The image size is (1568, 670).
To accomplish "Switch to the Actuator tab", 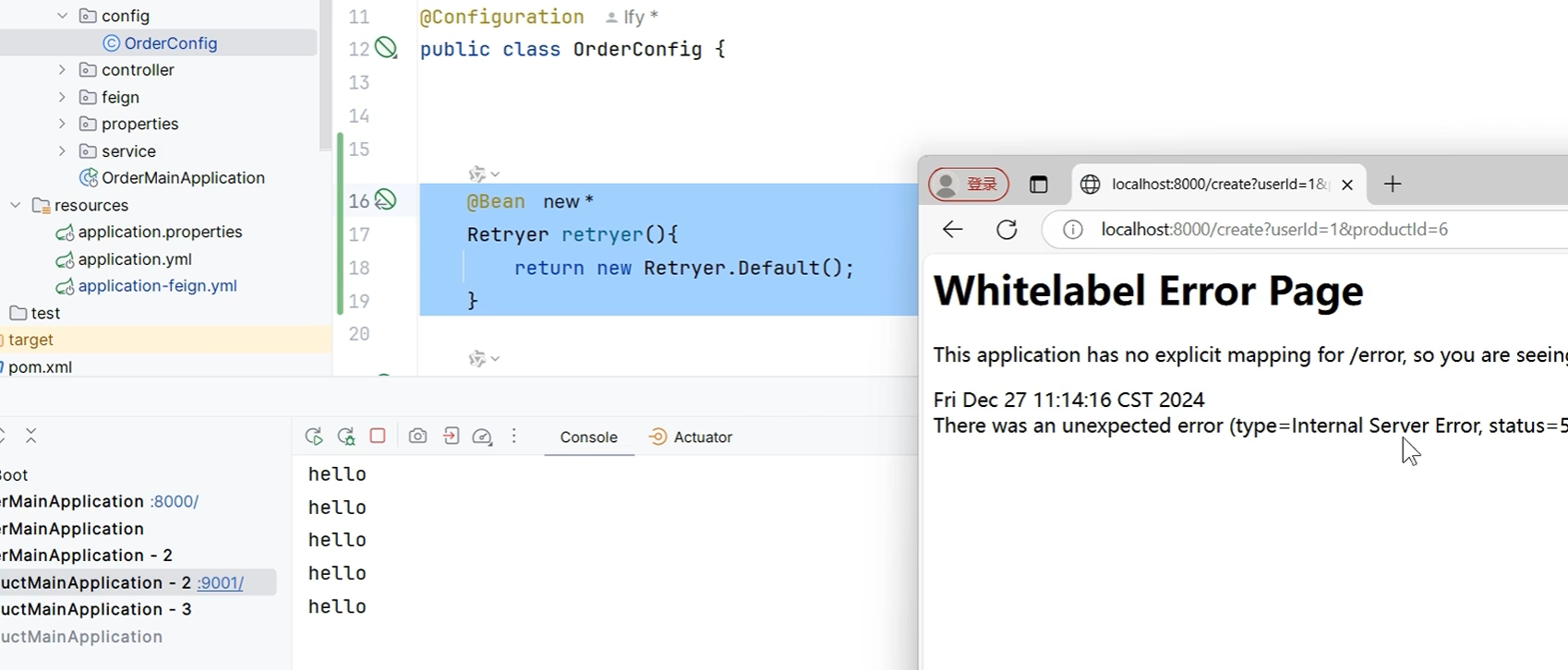I will pyautogui.click(x=691, y=437).
